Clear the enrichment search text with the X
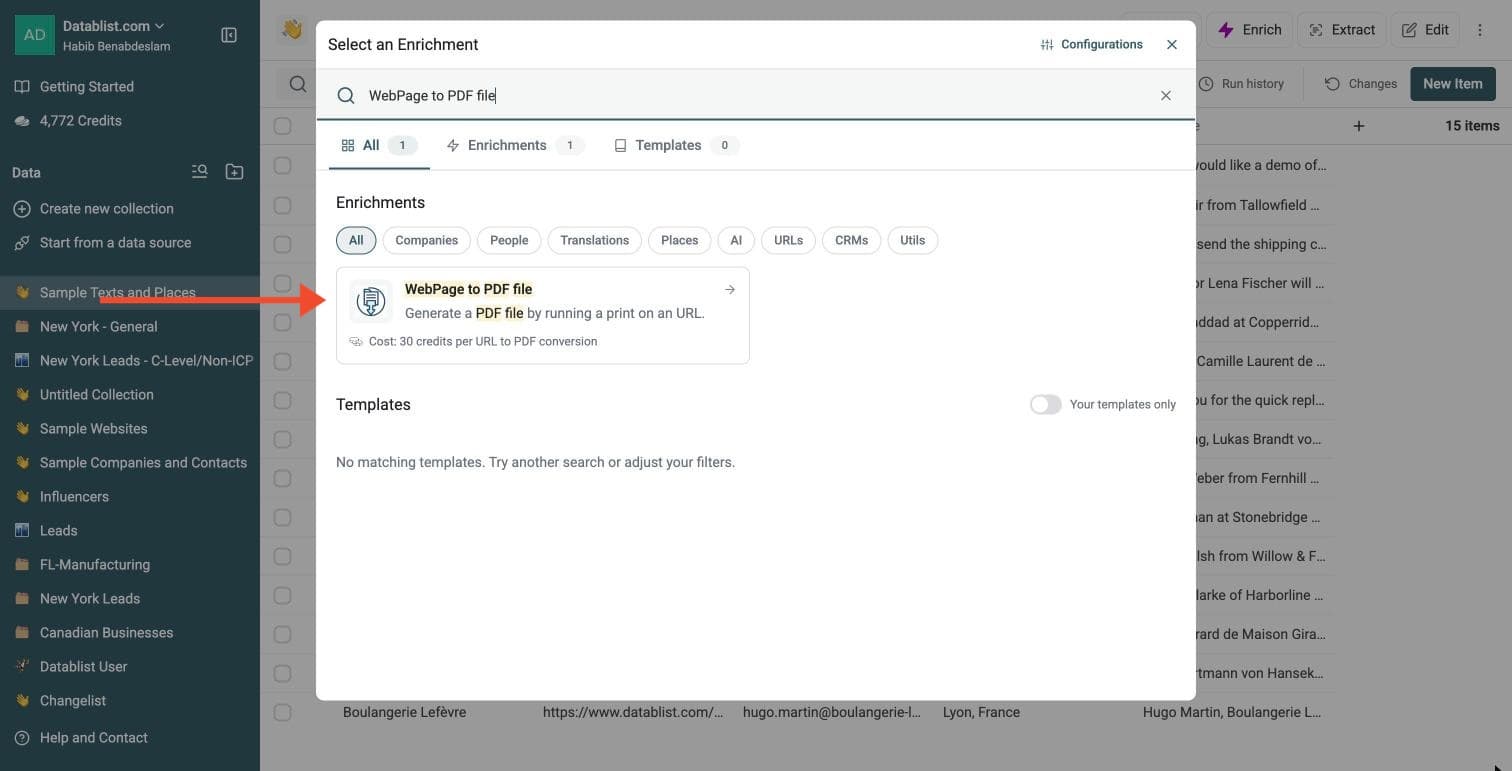This screenshot has width=1512, height=771. 1166,96
